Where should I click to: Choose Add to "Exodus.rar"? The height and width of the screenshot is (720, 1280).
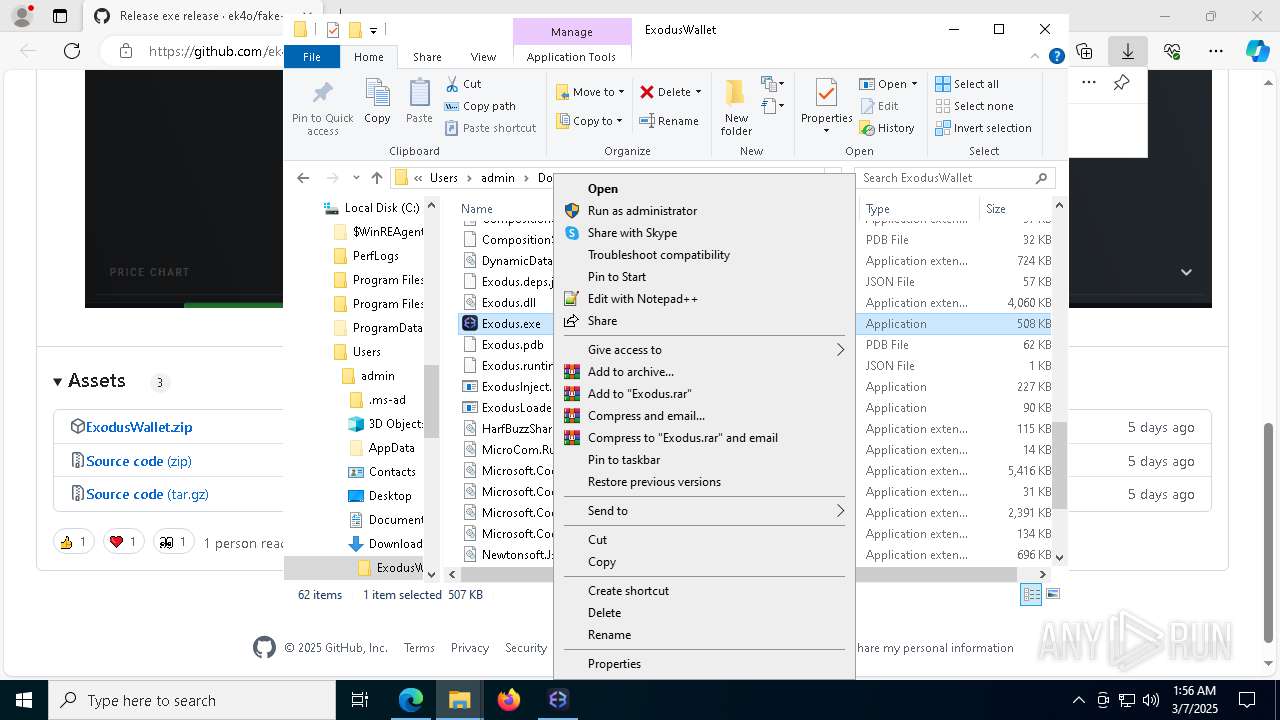[x=703, y=394]
